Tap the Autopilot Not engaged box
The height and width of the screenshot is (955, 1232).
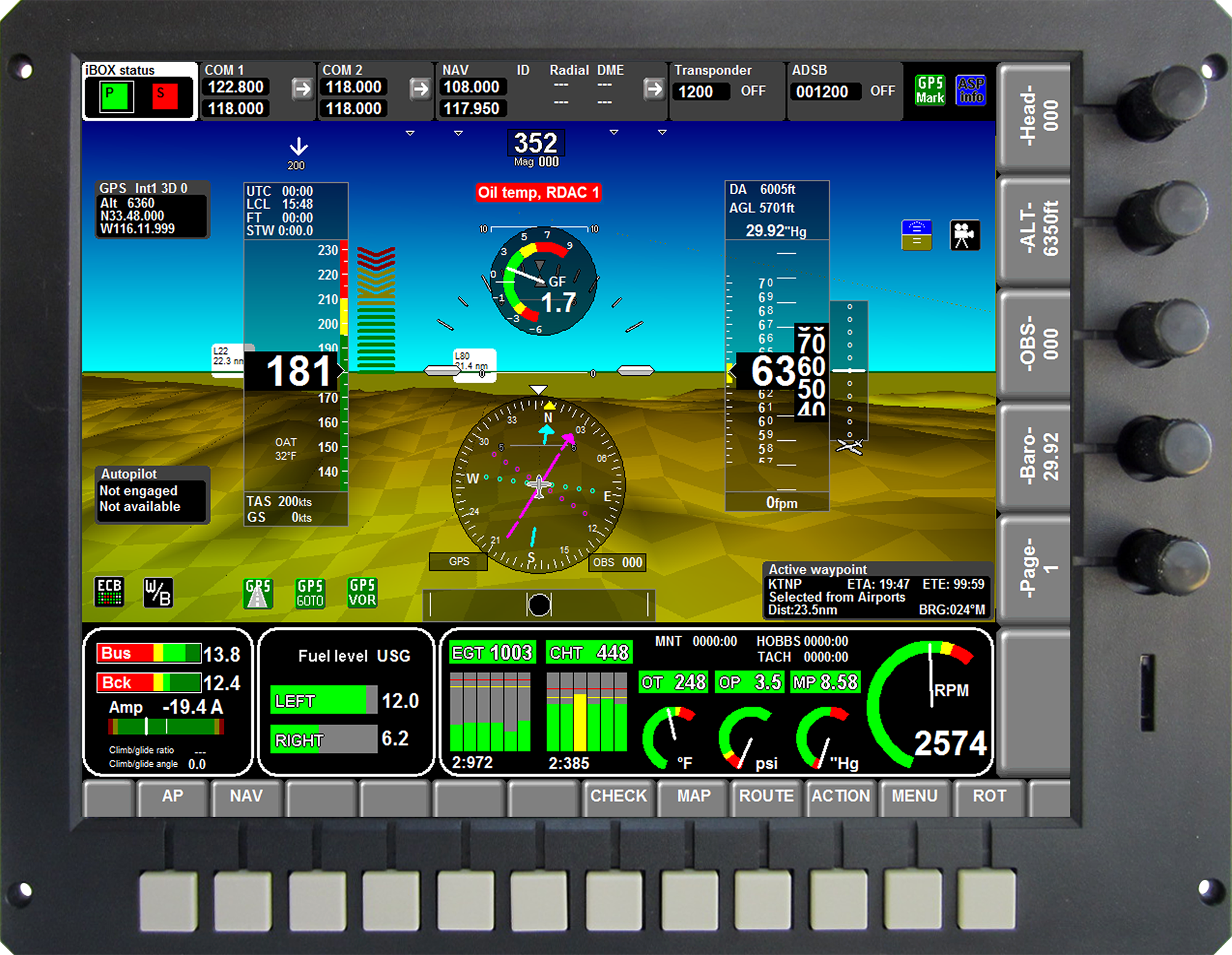[152, 494]
